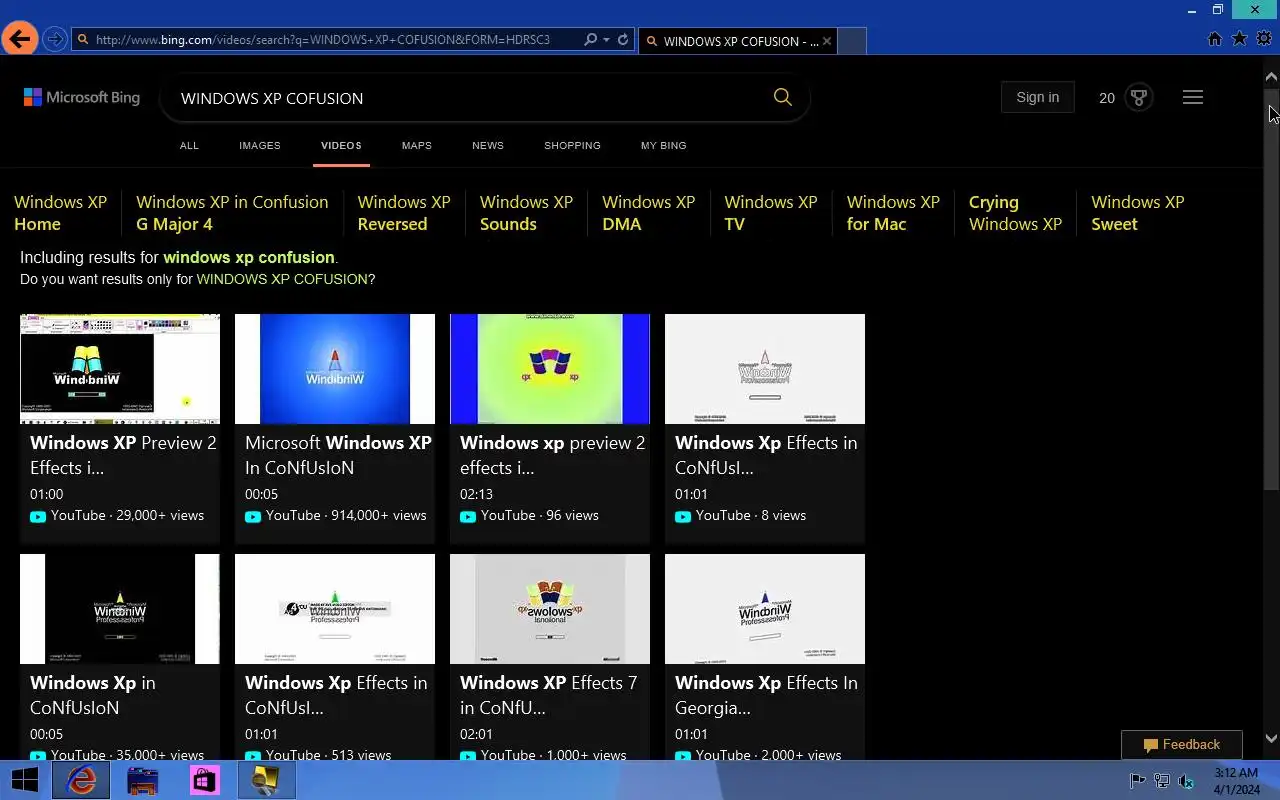The image size is (1280, 800).
Task: Select the VIDEOS tab
Action: tap(341, 146)
